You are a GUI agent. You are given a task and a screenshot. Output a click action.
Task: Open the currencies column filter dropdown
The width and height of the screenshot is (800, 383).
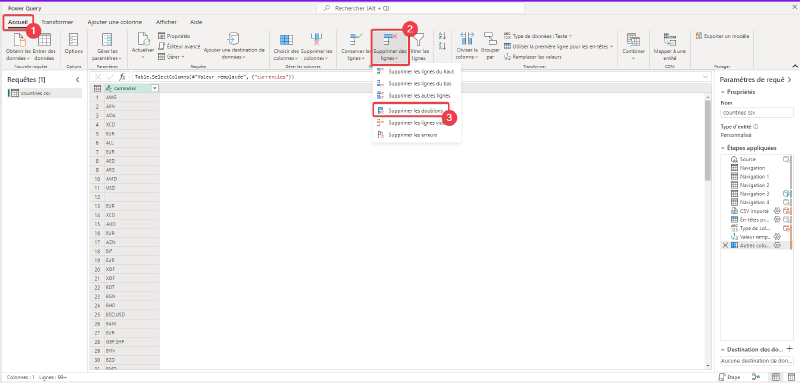(155, 88)
